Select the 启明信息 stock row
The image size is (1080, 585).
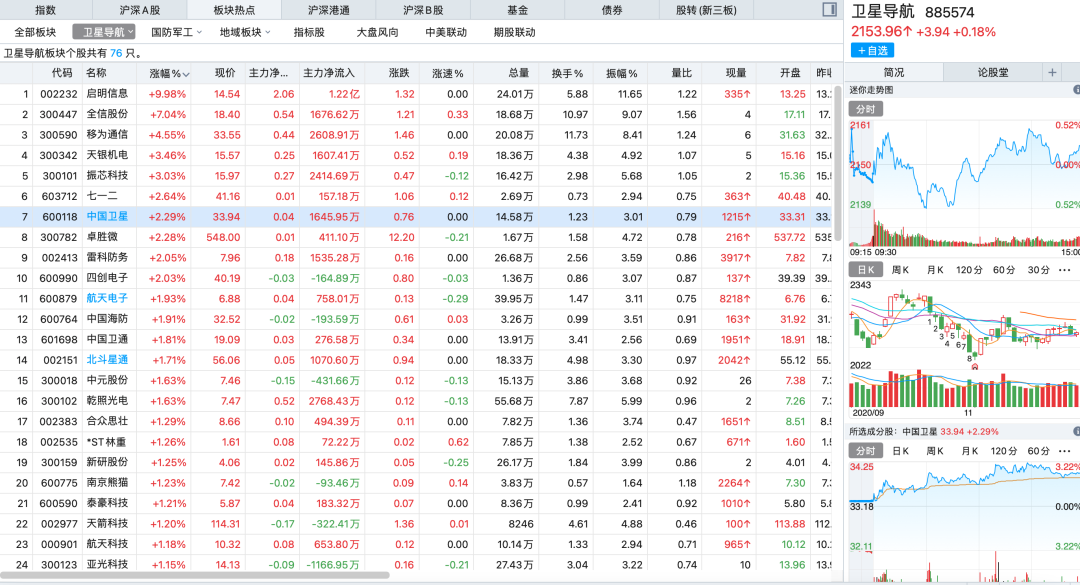pos(416,94)
